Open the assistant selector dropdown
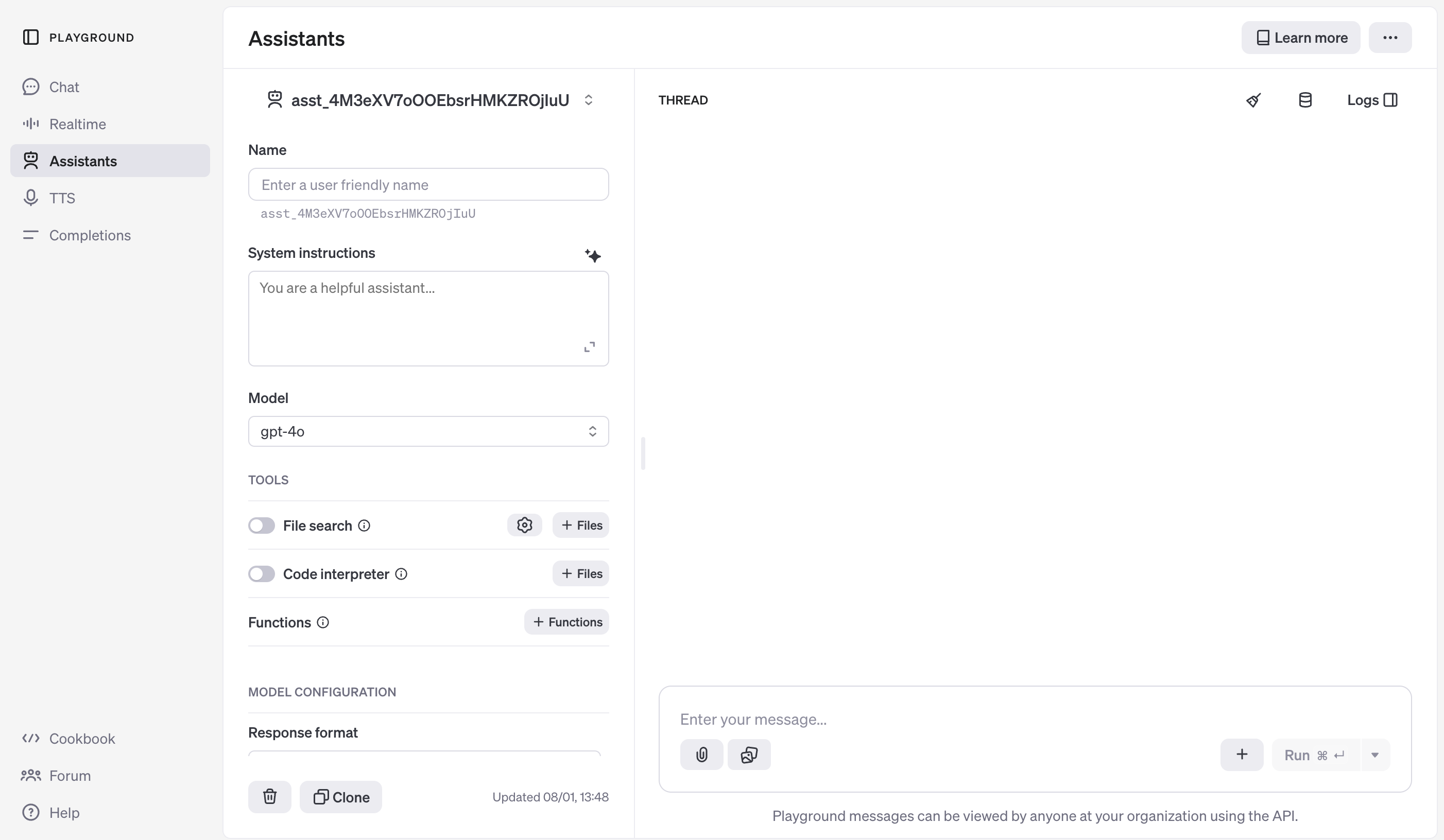1444x840 pixels. pyautogui.click(x=588, y=100)
